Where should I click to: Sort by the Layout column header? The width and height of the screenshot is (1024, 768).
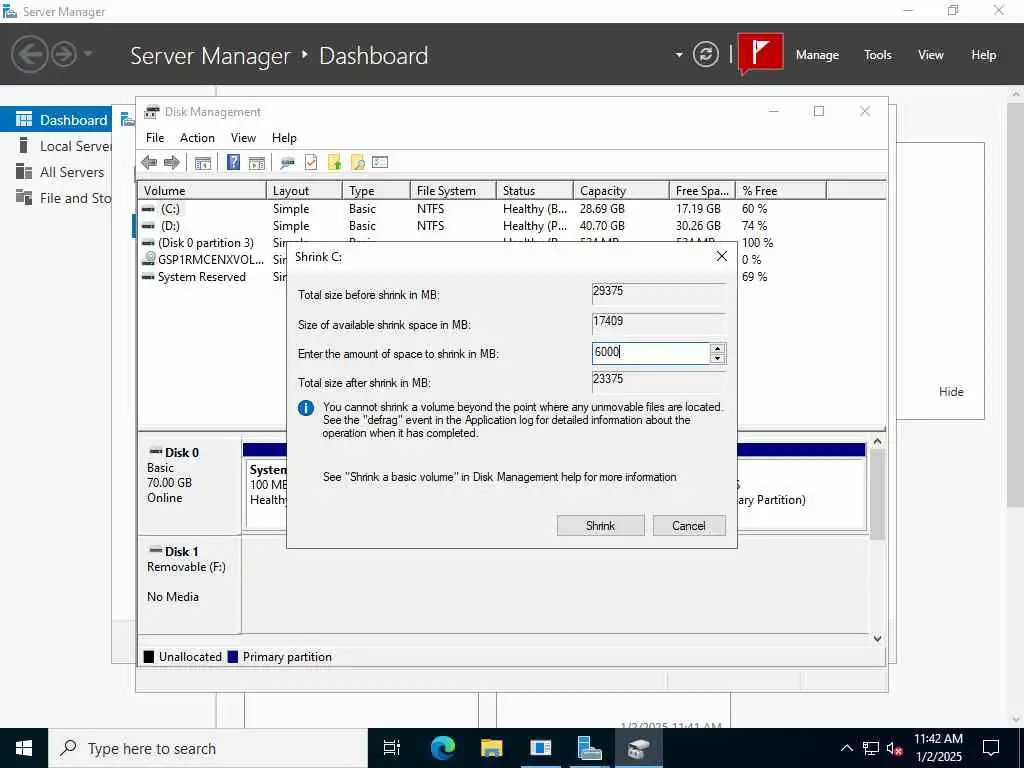304,191
